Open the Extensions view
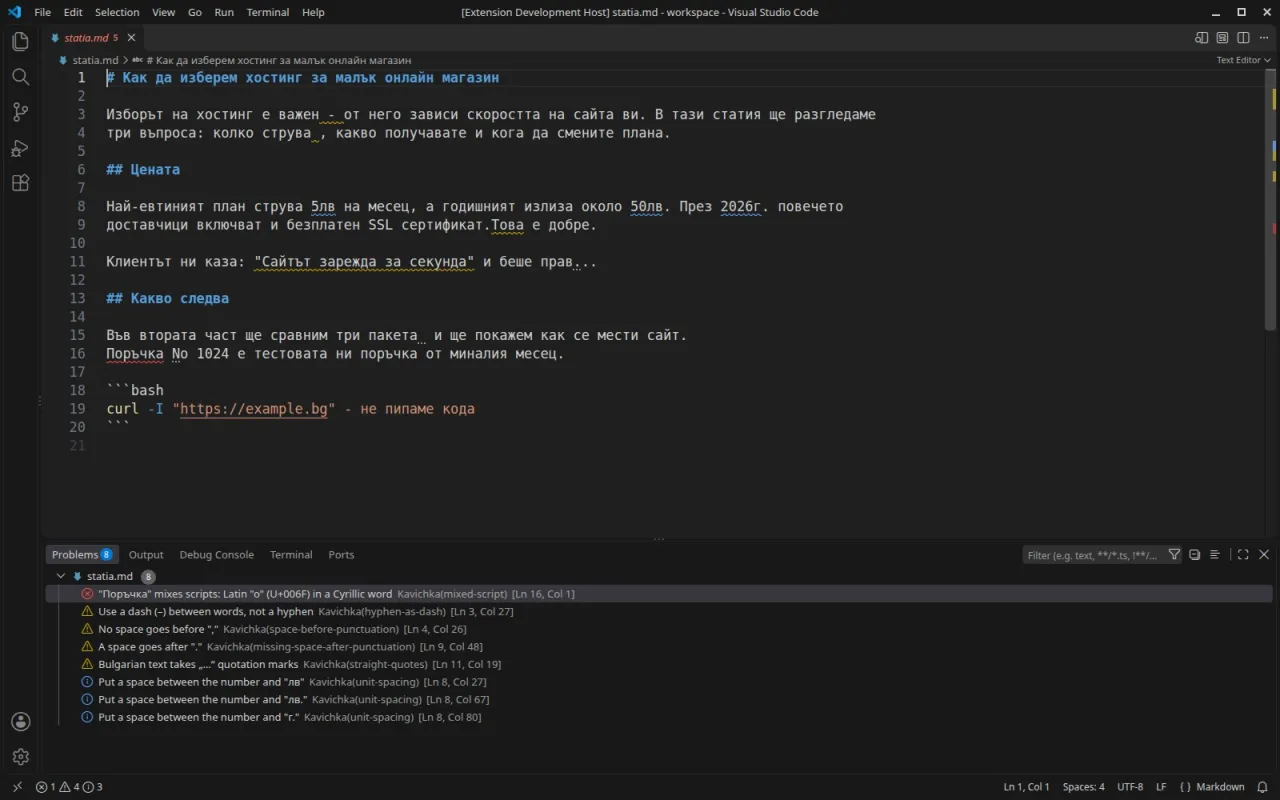The image size is (1280, 800). click(x=20, y=183)
